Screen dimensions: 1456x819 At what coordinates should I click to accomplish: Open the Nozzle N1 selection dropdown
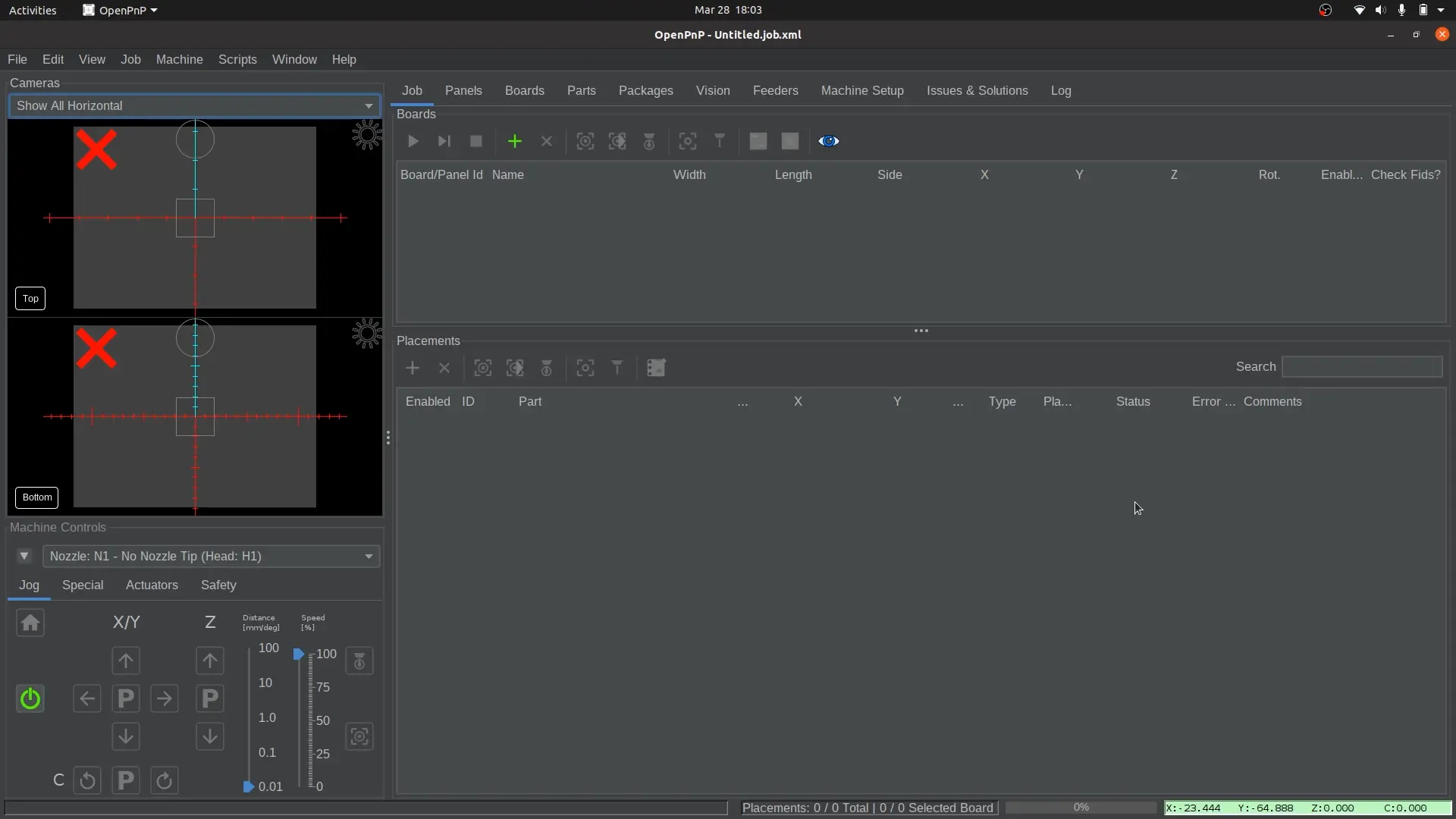(211, 556)
